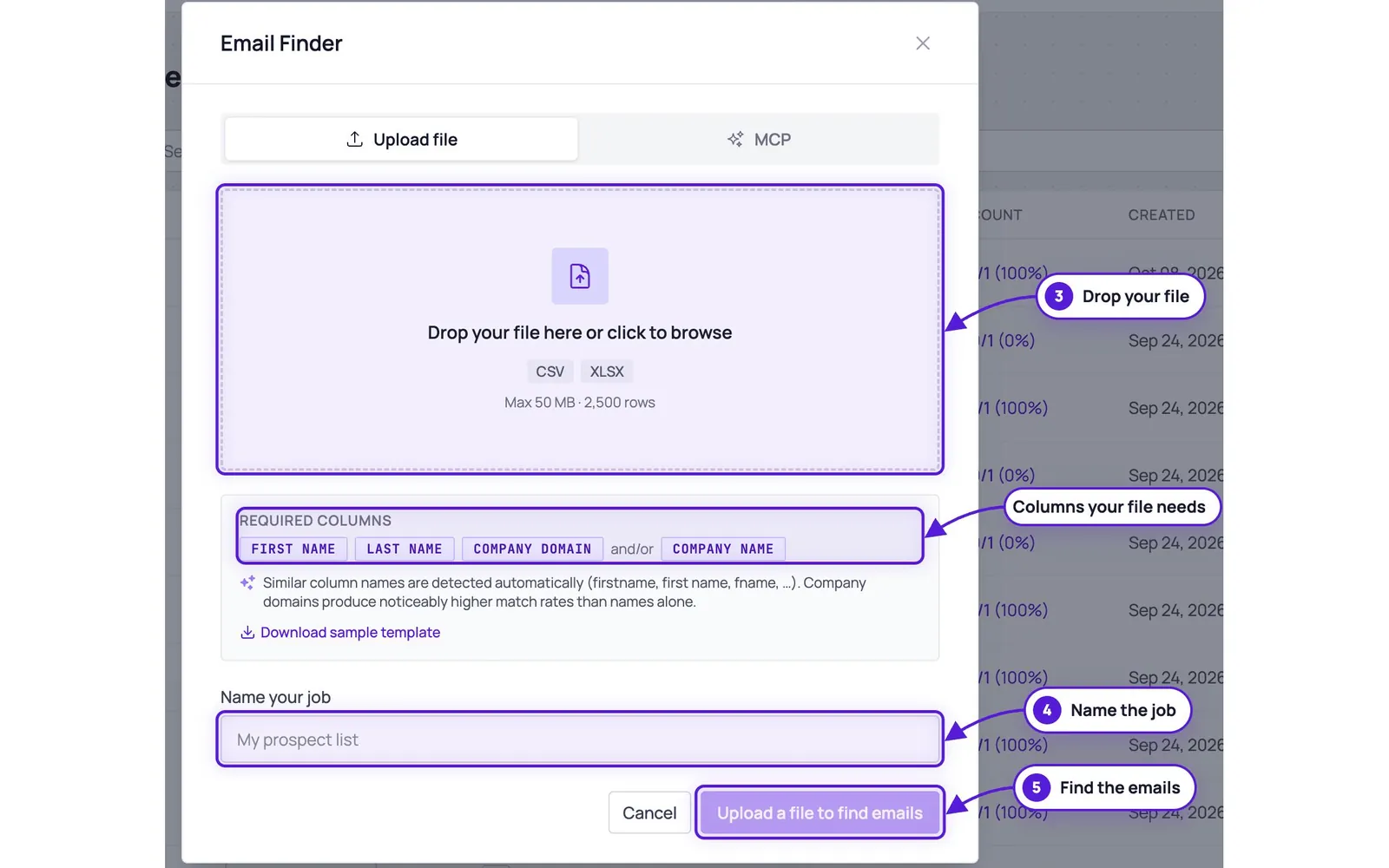Screen dimensions: 1389x868
Task: Close the Email Finder dialog
Action: coord(923,43)
